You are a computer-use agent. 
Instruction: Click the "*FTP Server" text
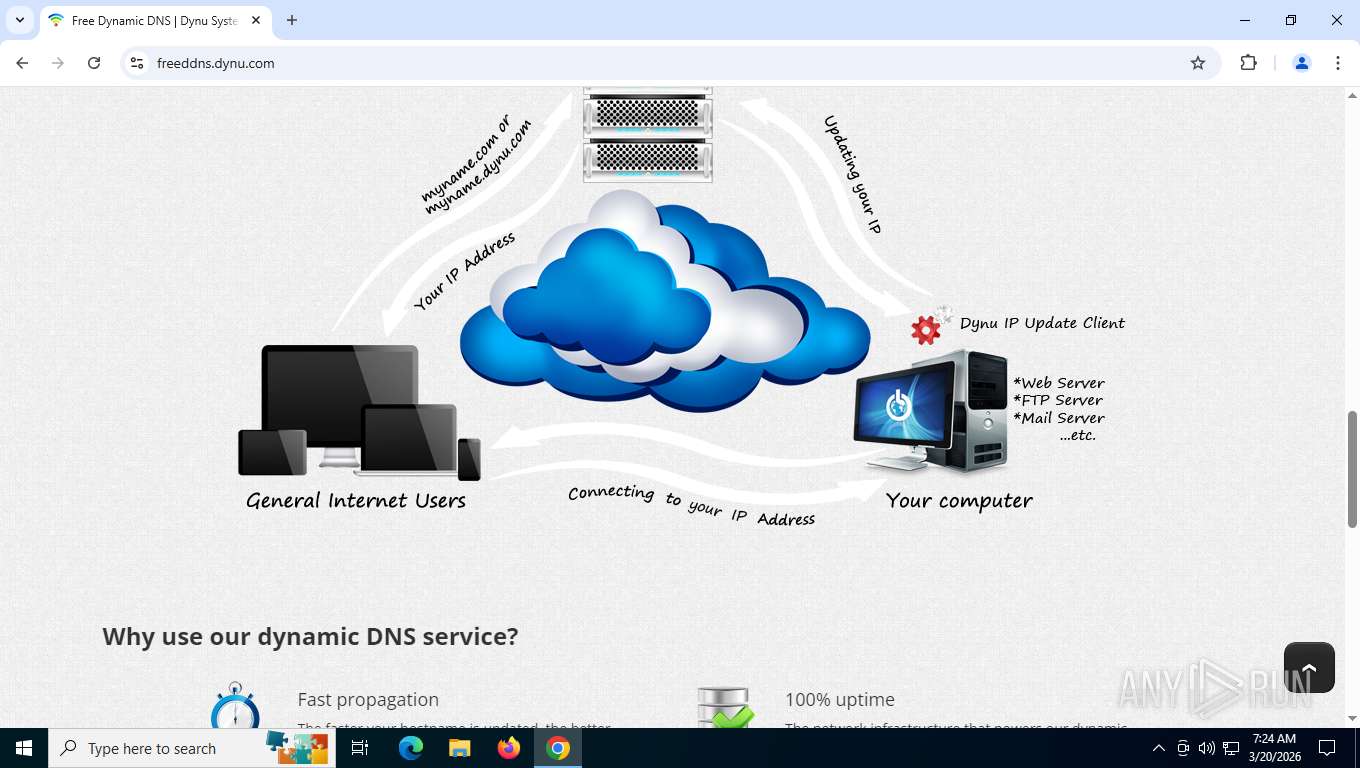(x=1058, y=400)
